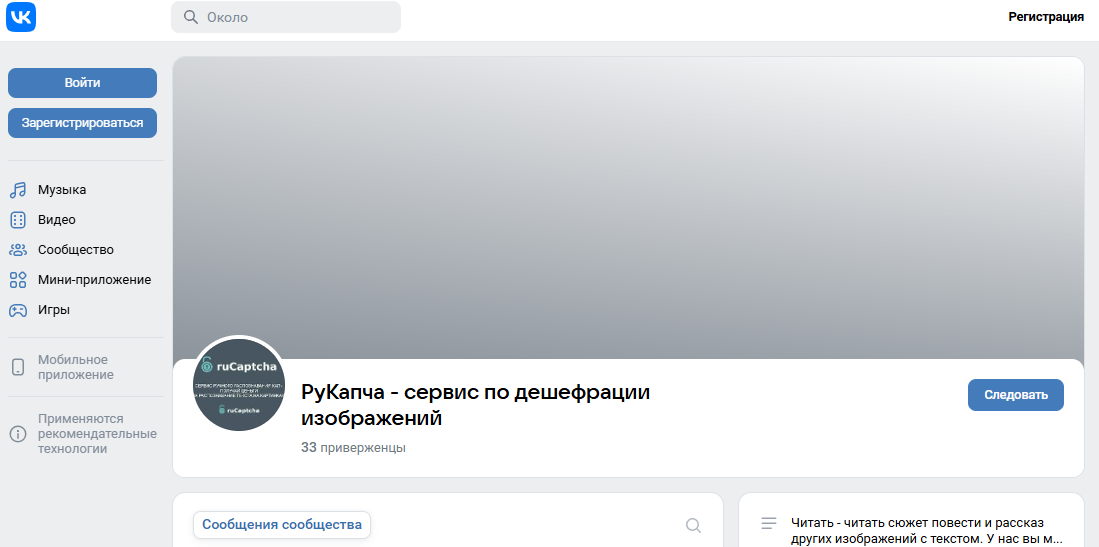The height and width of the screenshot is (547, 1099).
Task: Click the Мини-приложение grid icon
Action: 18,280
